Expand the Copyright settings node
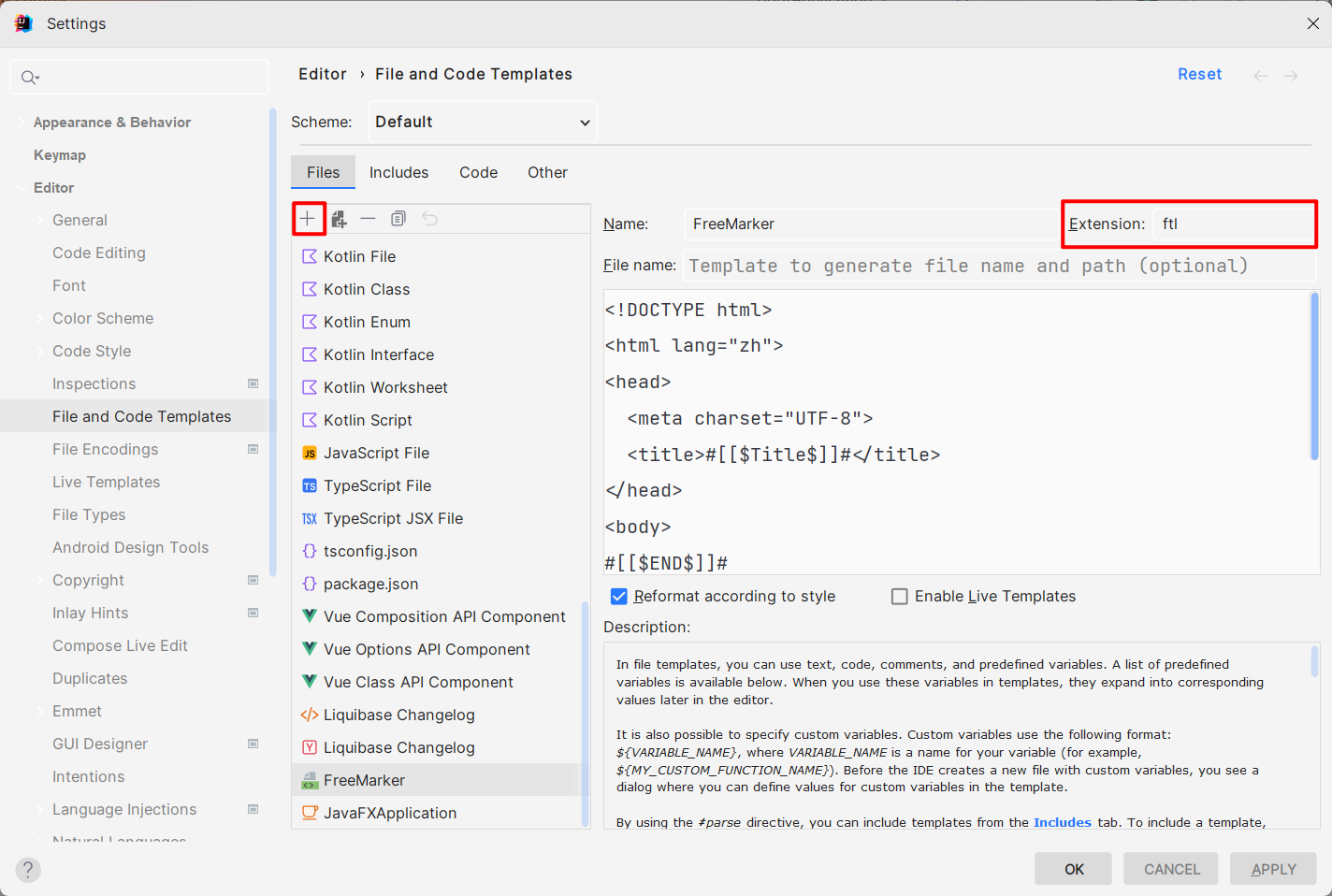Screen dimensions: 1332x896 pyautogui.click(x=40, y=581)
